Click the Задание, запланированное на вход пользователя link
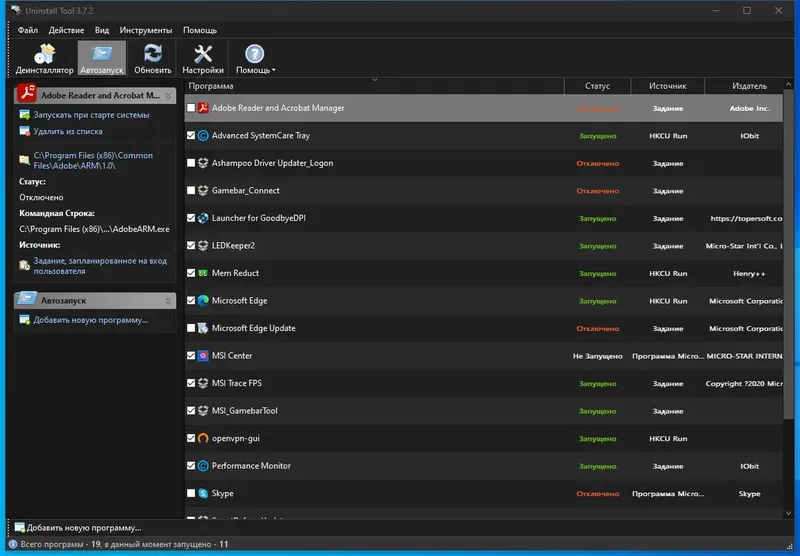Viewport: 800px width, 556px height. [100, 266]
